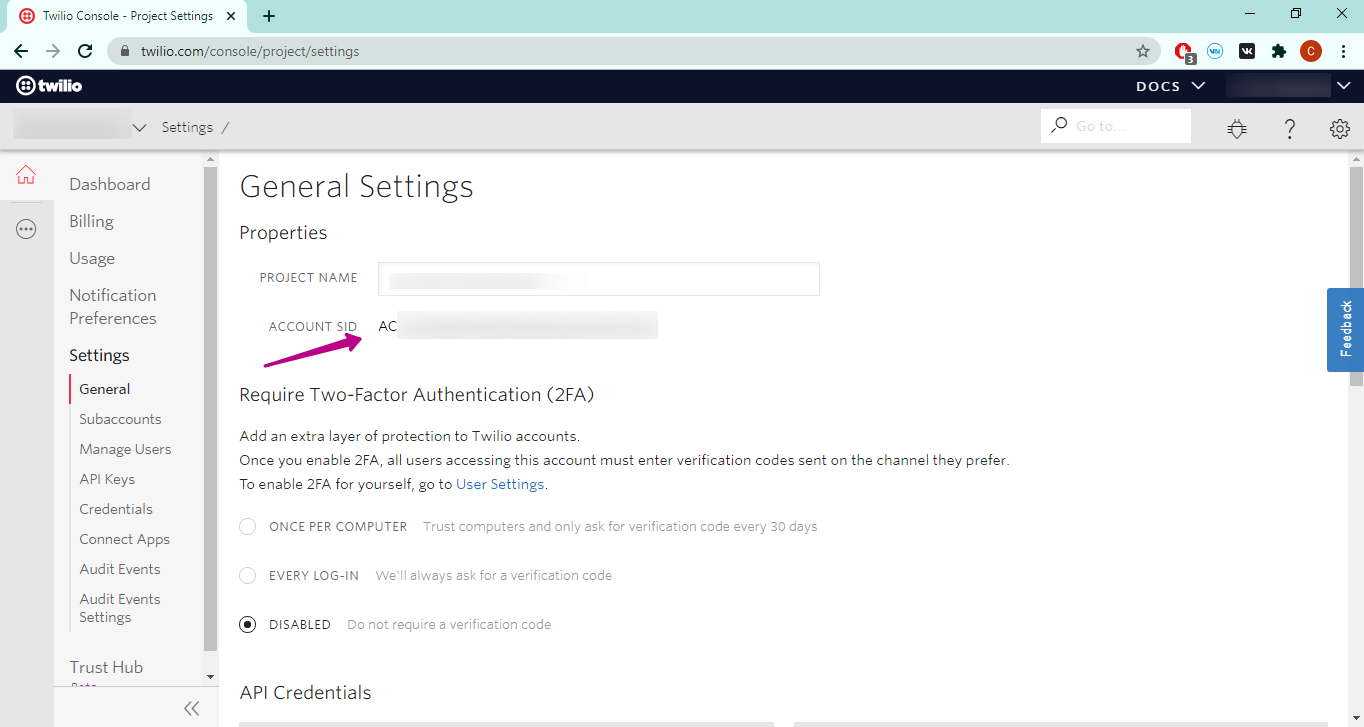Reload the page
The height and width of the screenshot is (727, 1364).
[x=85, y=51]
